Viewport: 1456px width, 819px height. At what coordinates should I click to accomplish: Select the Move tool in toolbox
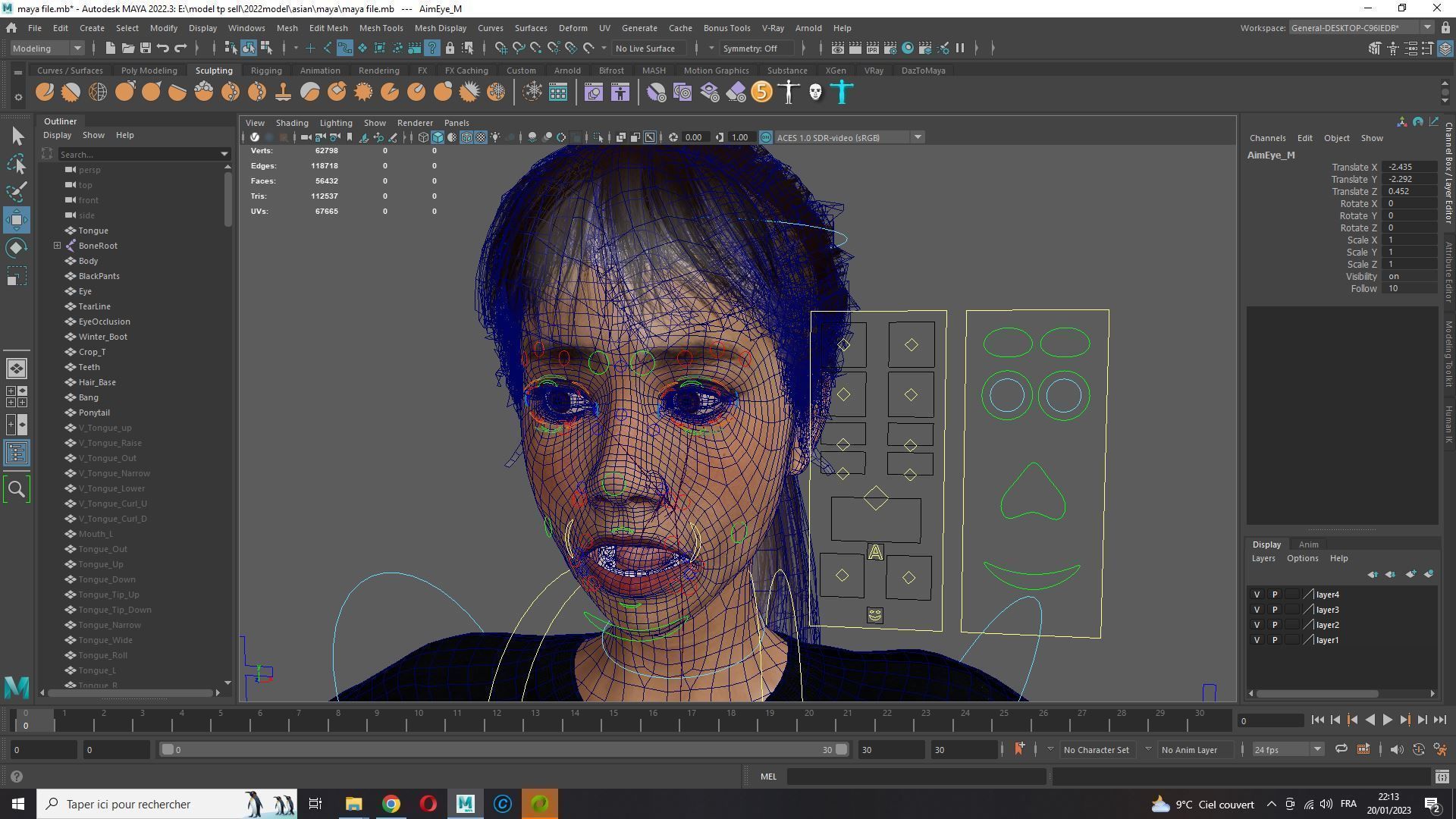17,220
